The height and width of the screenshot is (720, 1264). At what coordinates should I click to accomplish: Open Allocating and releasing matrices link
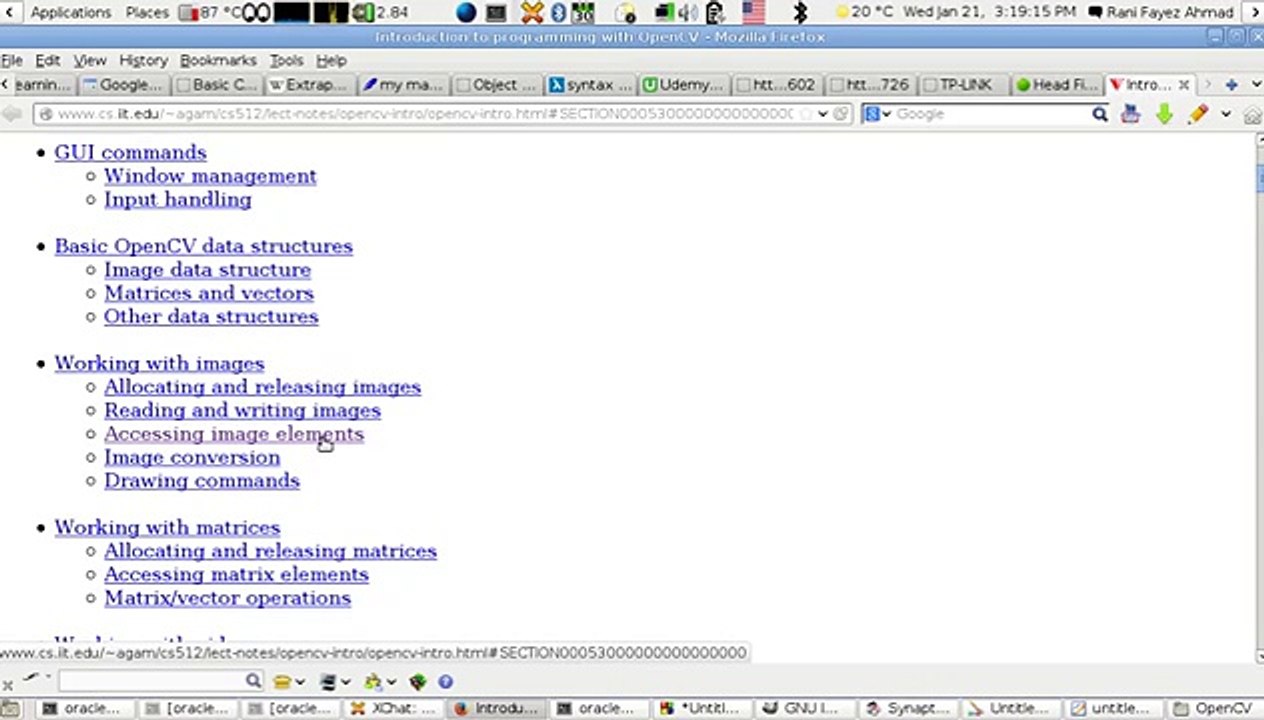click(x=270, y=551)
